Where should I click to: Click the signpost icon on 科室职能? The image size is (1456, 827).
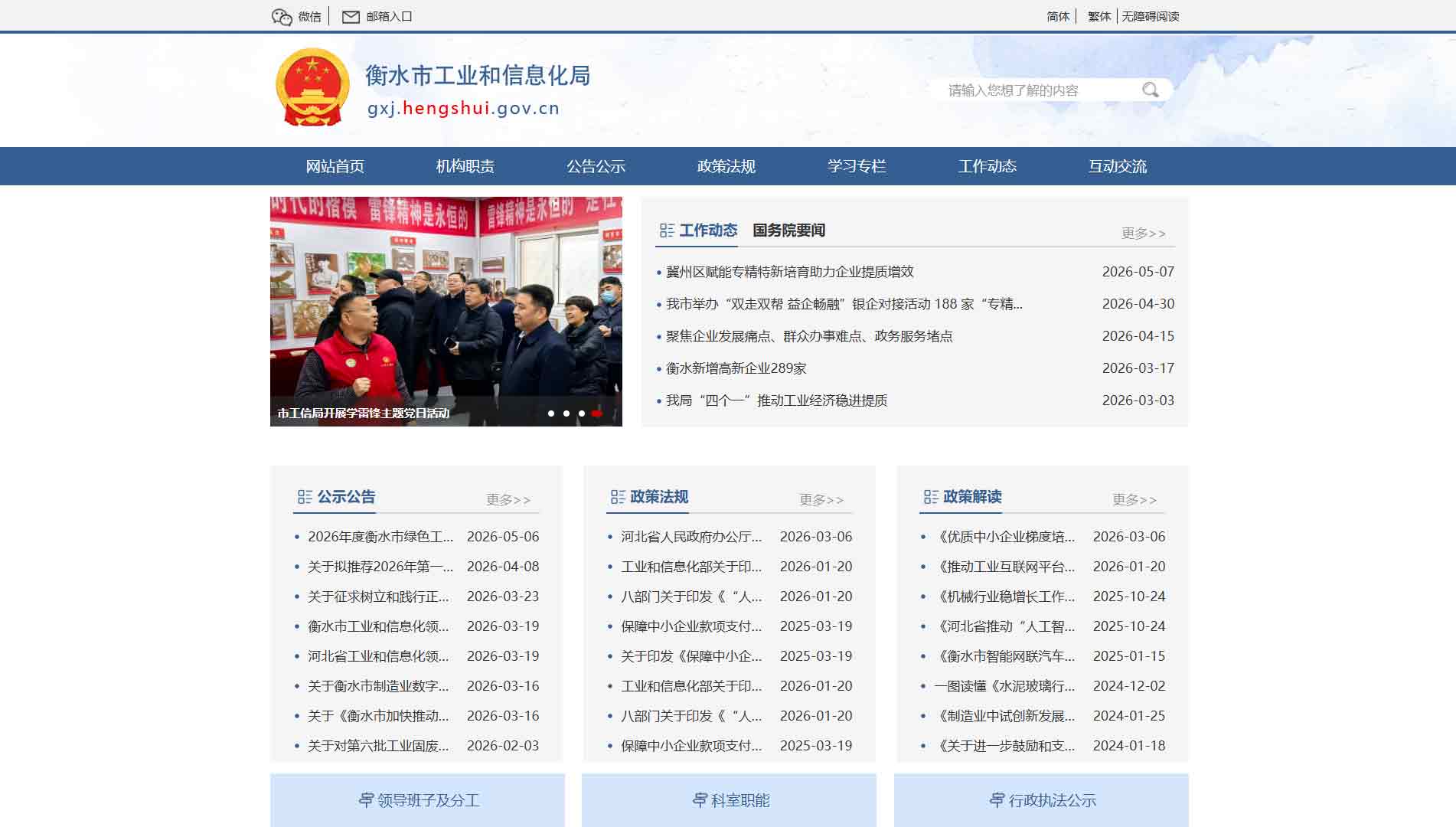tap(700, 800)
